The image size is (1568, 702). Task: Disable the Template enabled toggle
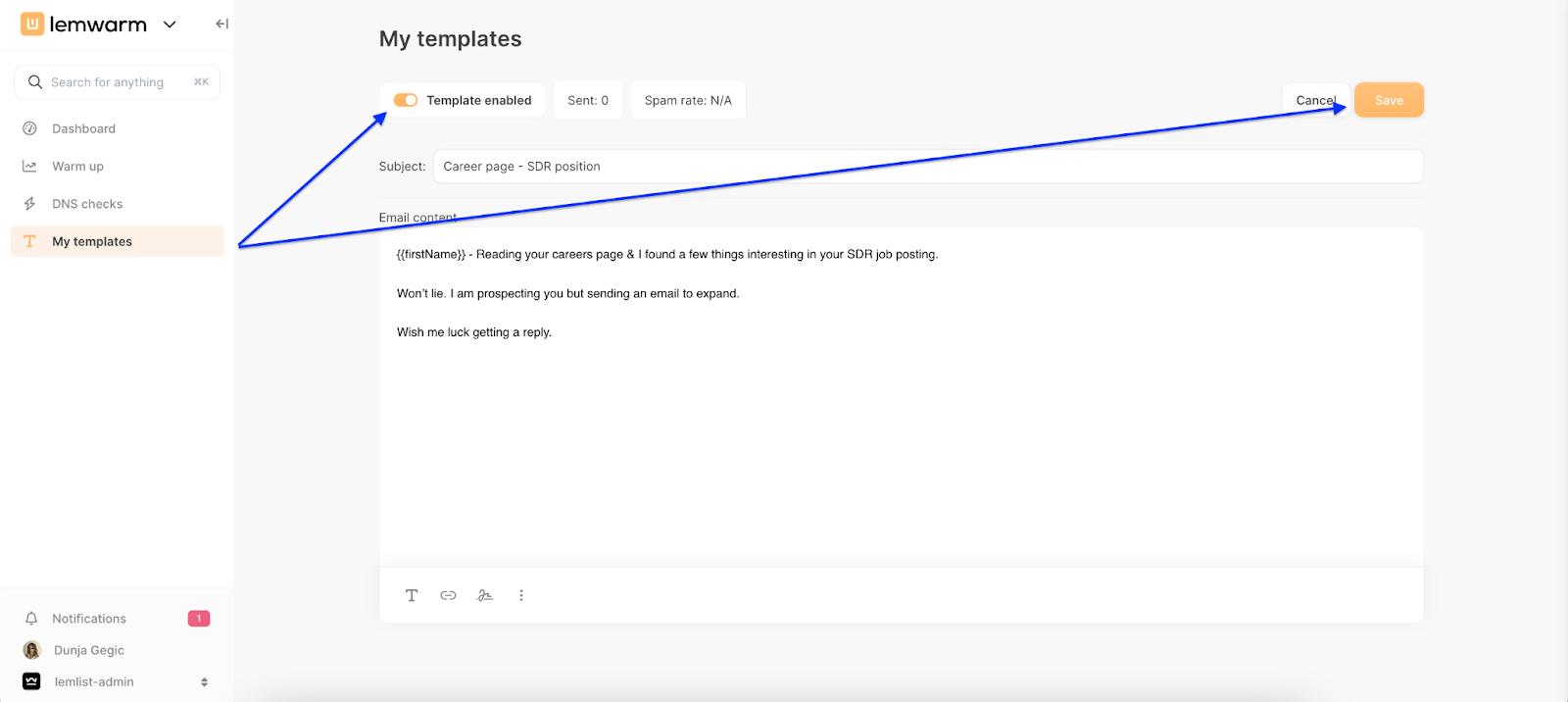point(406,100)
